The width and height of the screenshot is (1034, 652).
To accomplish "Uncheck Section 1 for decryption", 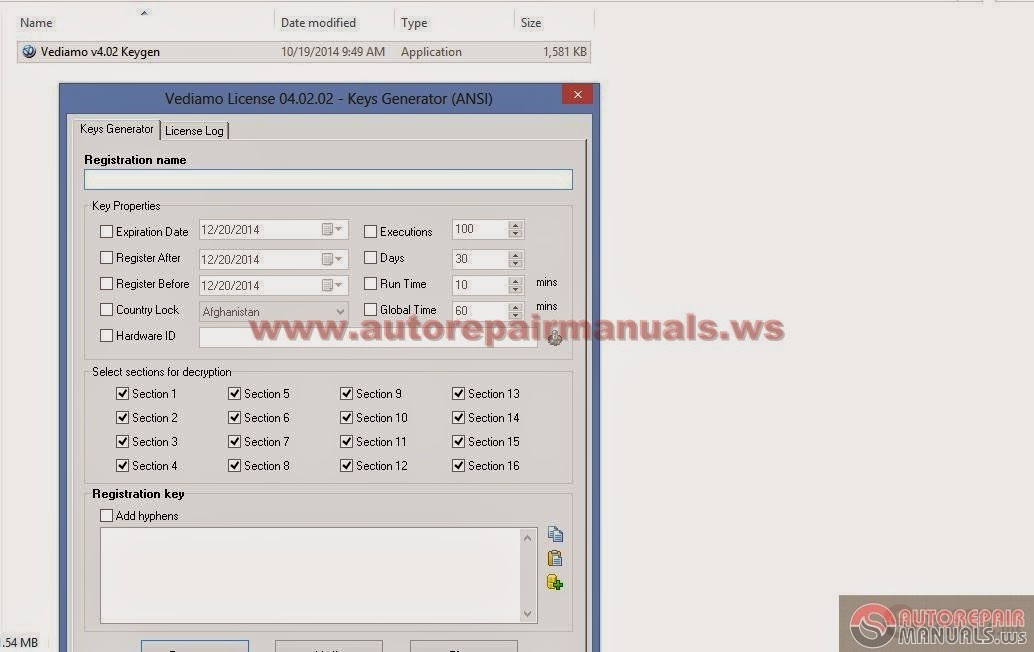I will 122,394.
